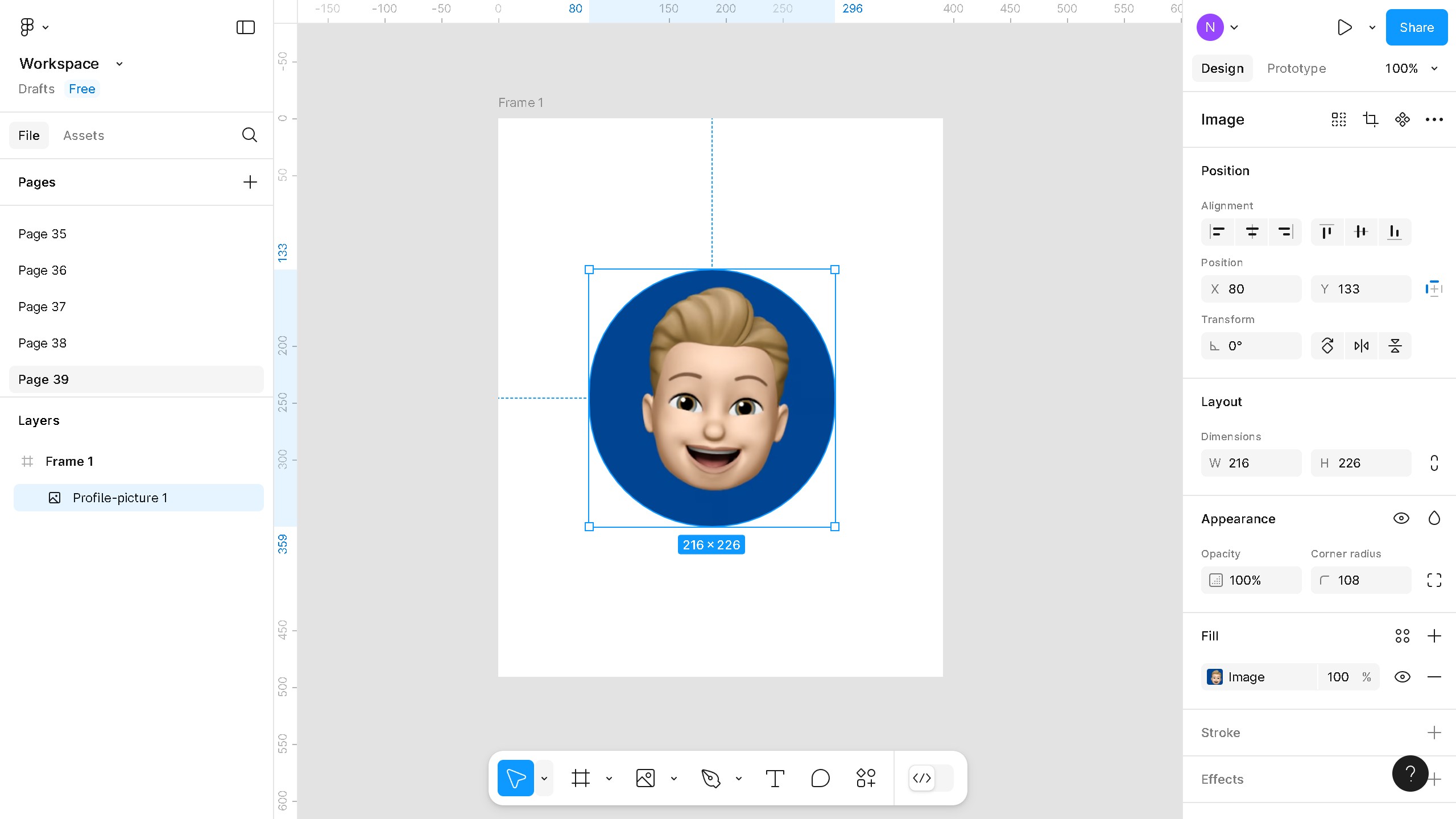Click Flip horizontal icon in Transform
The height and width of the screenshot is (819, 1456).
pos(1361,346)
